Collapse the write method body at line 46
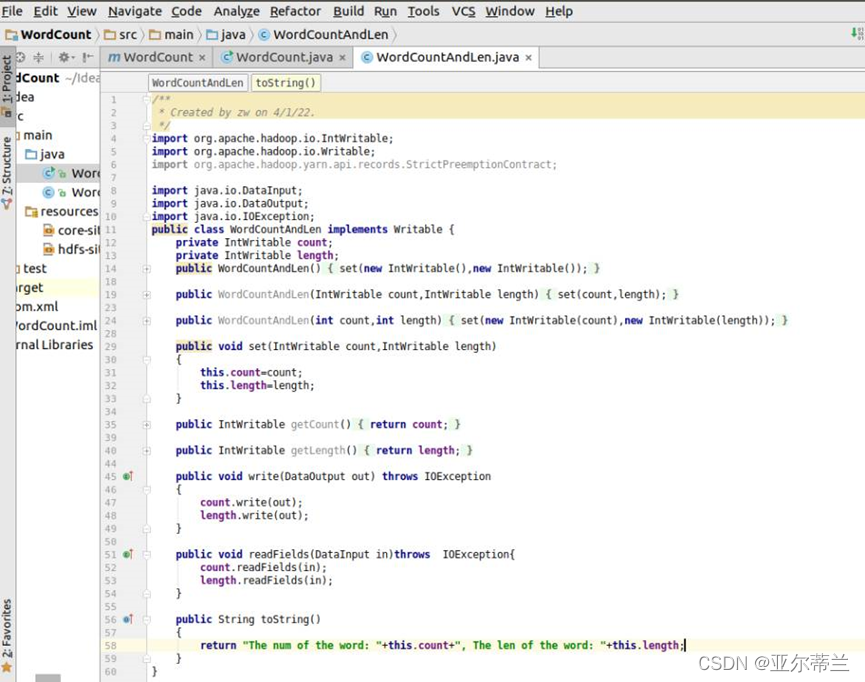This screenshot has height=682, width=865. (147, 489)
